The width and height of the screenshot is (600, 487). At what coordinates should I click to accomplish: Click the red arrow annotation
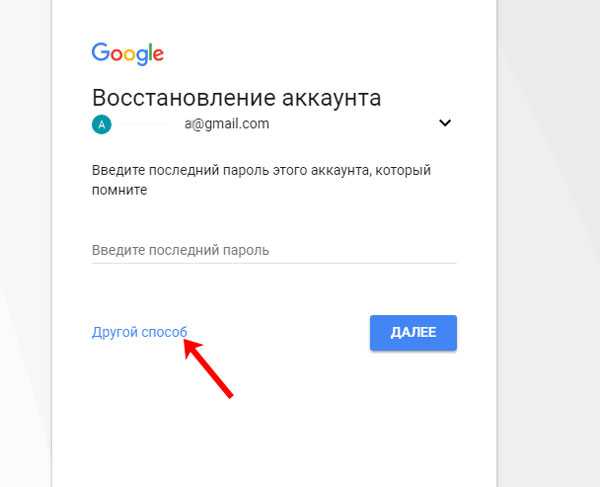[208, 368]
